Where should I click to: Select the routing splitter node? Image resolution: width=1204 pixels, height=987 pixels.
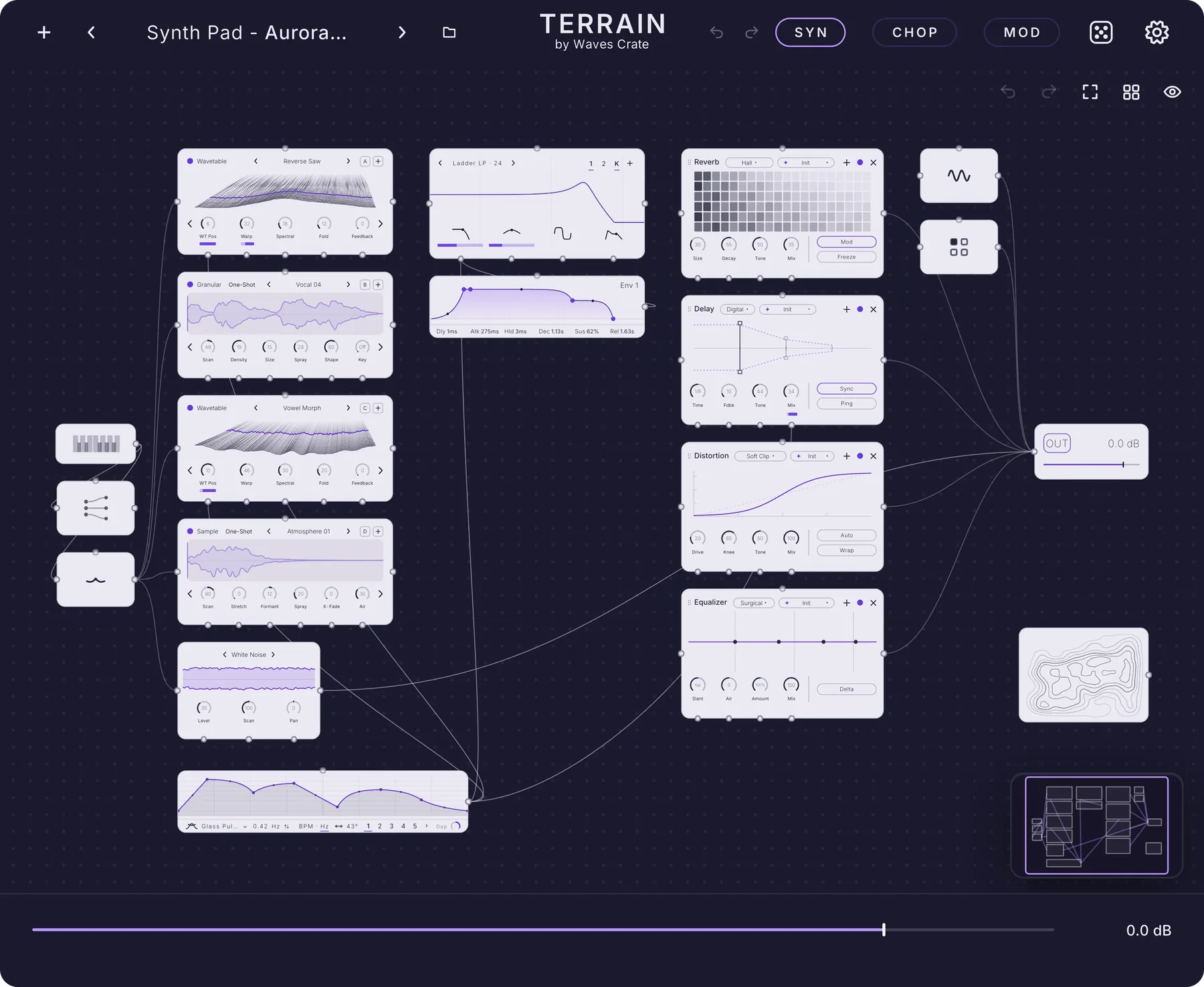96,508
